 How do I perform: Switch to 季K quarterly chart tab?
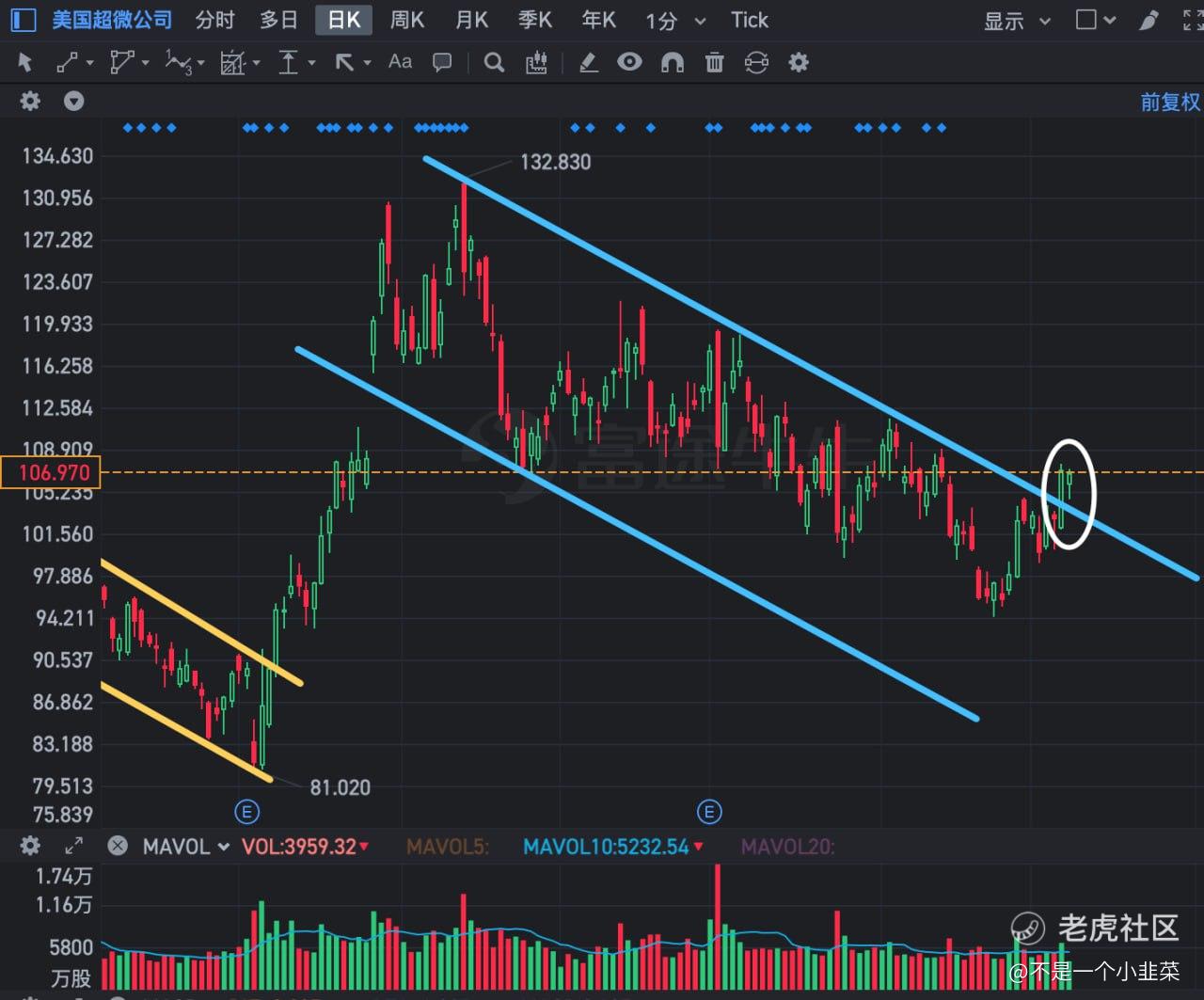535,20
